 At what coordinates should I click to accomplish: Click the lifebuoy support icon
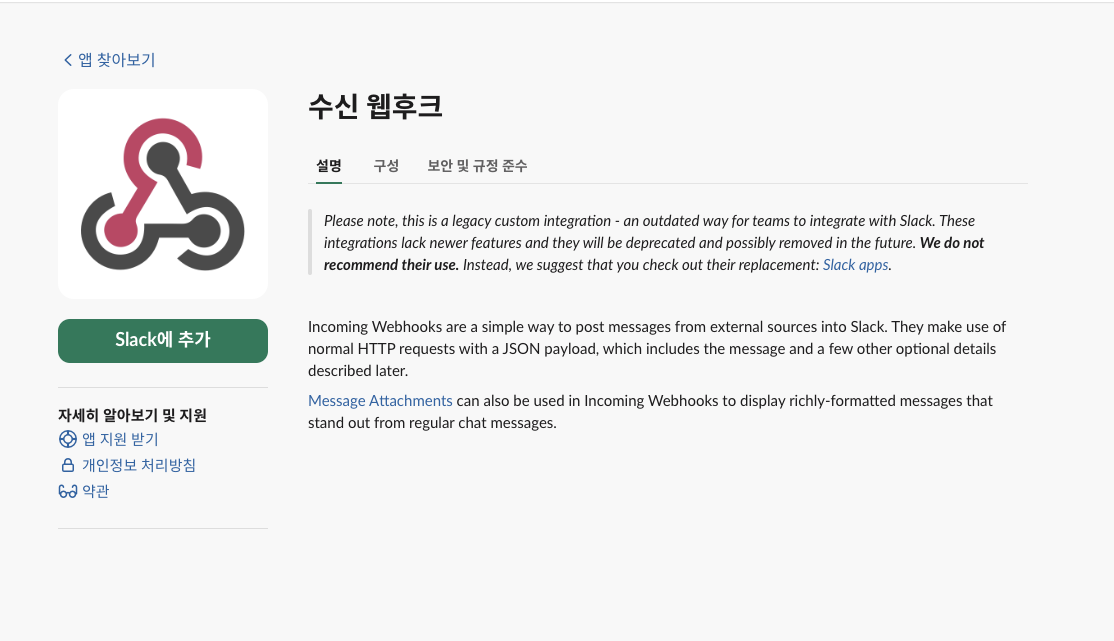point(67,439)
